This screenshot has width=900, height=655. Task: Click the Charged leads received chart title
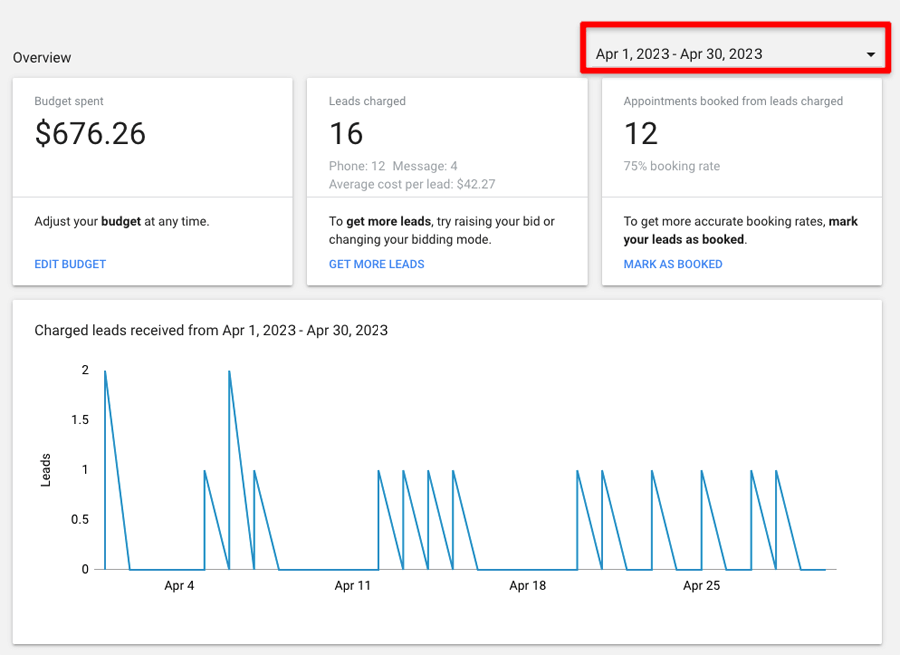(211, 330)
